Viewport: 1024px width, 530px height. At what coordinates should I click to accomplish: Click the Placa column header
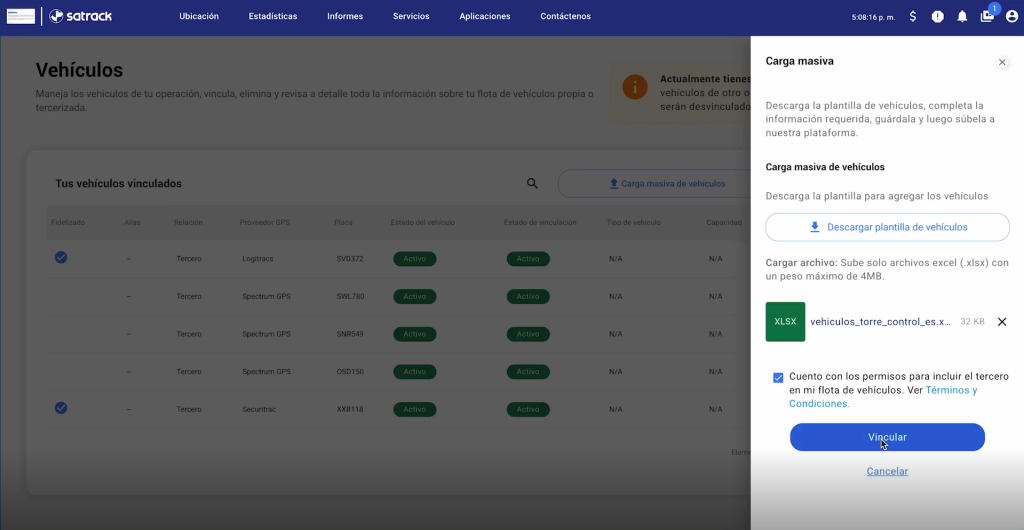(343, 223)
